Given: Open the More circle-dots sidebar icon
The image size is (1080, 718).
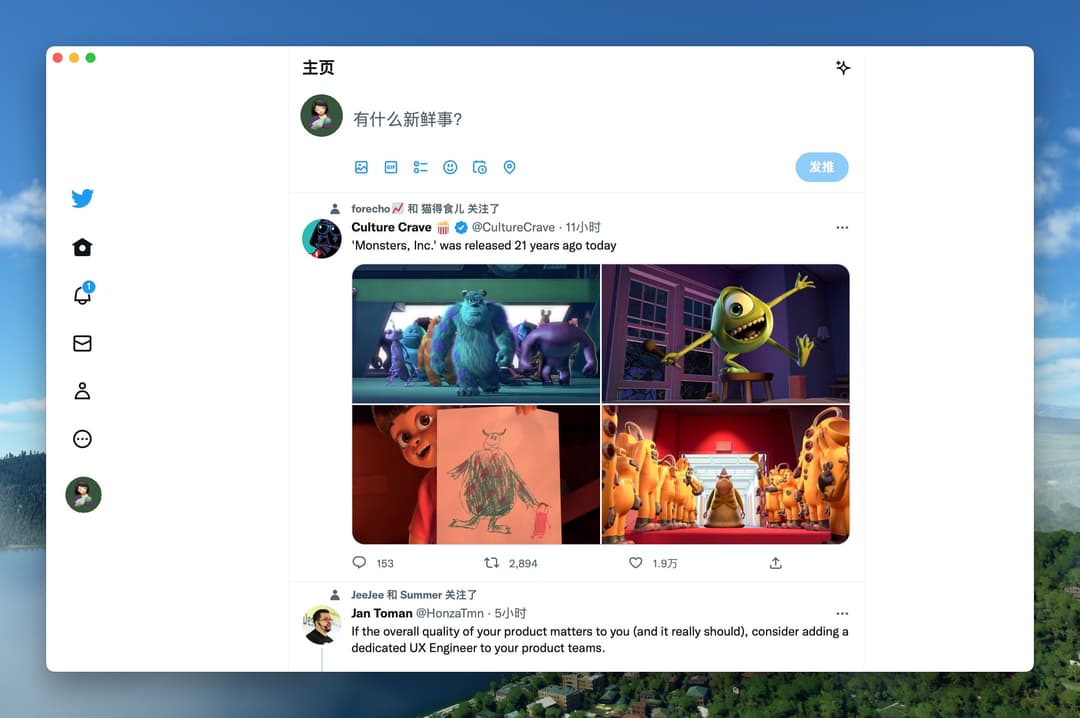Looking at the screenshot, I should (x=83, y=439).
